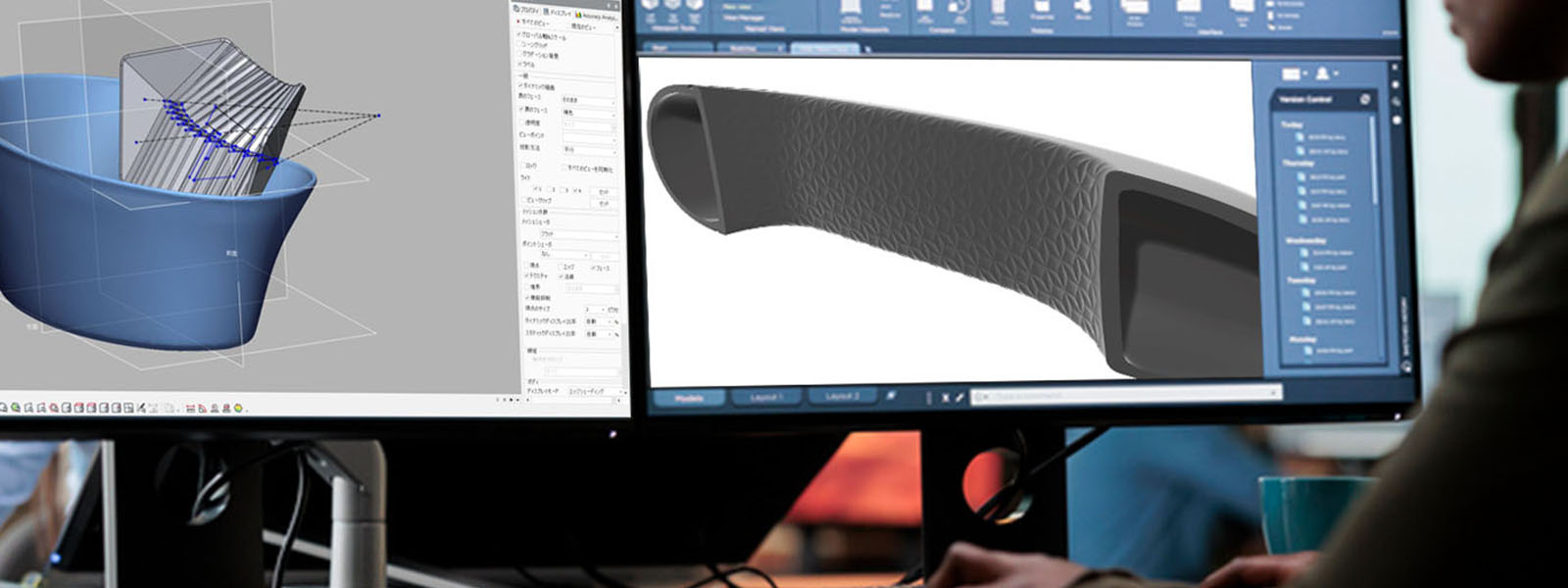This screenshot has width=1568, height=588.
Task: Open the 表のフェース dropdown
Action: [x=588, y=102]
